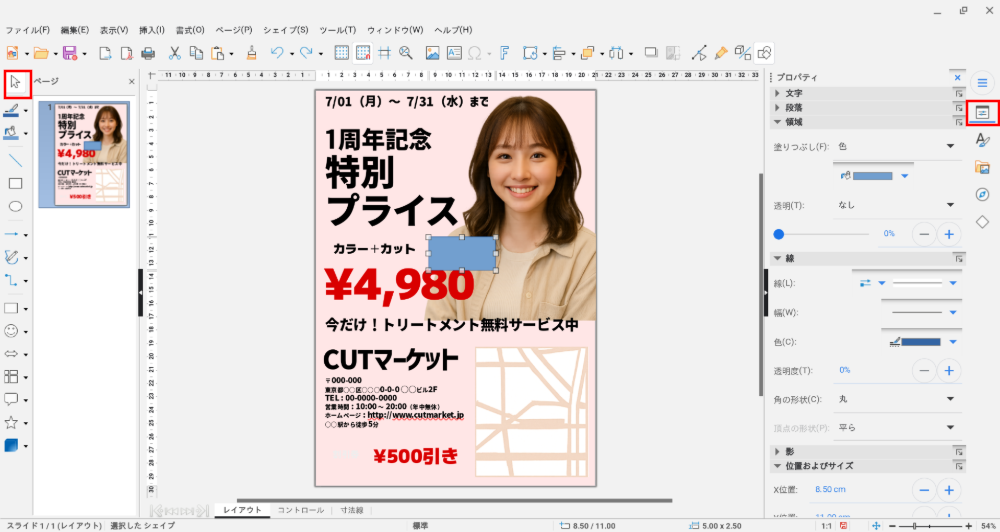Select the Lines and Arrows tool
The image size is (1000, 532).
click(x=11, y=235)
